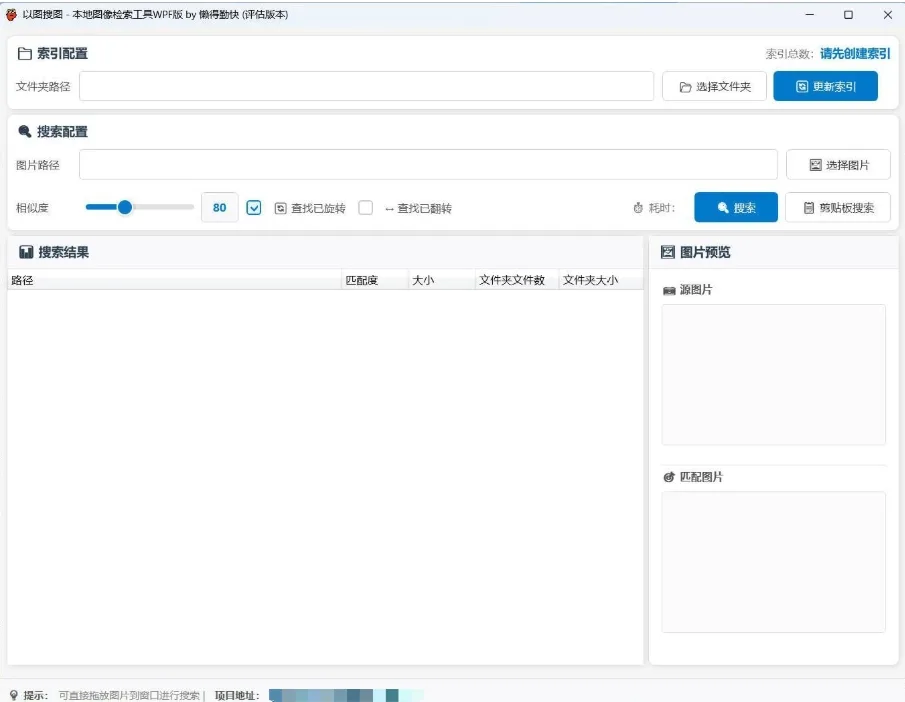Enable the 查找已翻转 checkbox
This screenshot has width=905, height=702.
pos(366,207)
